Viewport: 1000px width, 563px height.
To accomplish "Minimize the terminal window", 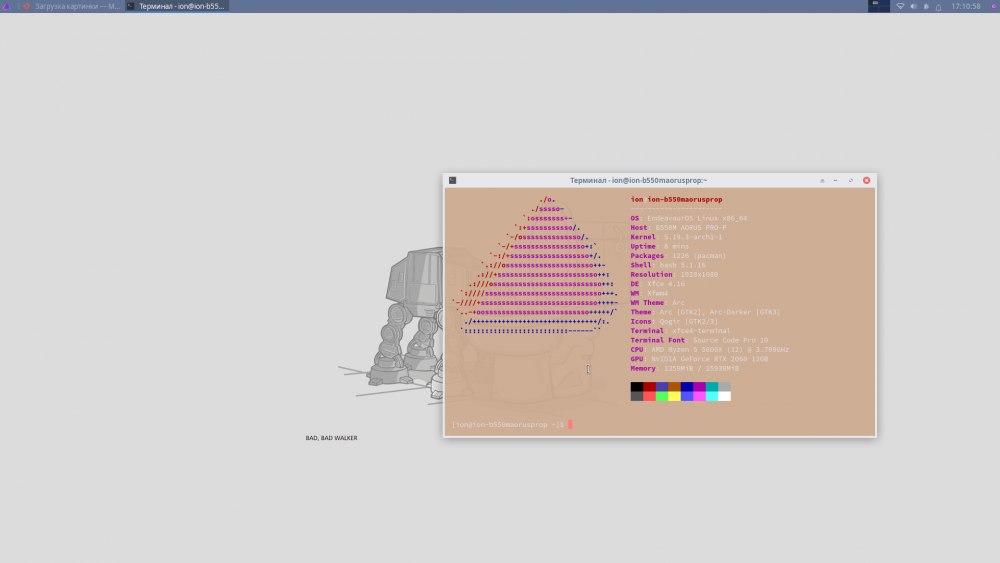I will (835, 180).
